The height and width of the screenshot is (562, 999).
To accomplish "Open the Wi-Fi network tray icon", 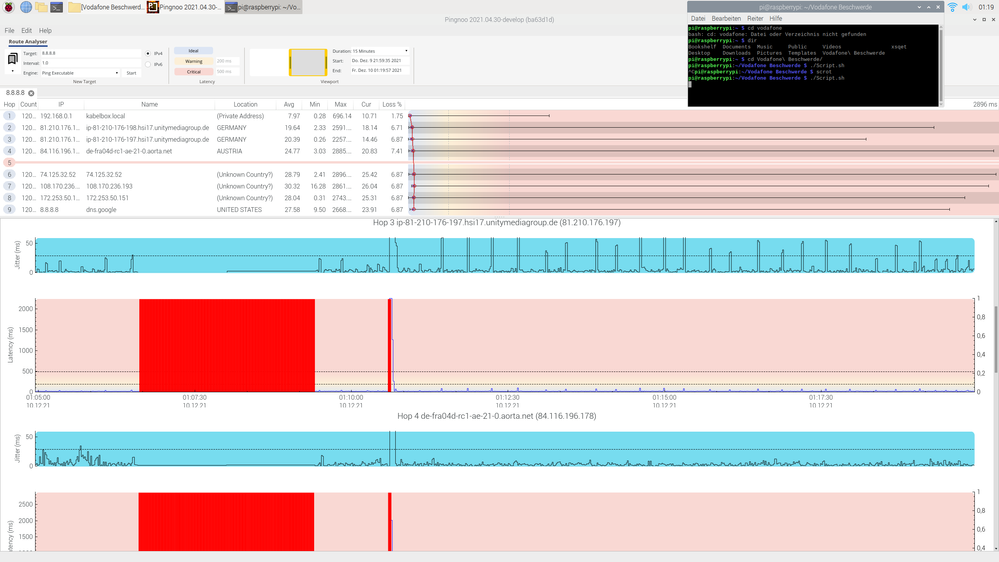I will tap(952, 7).
